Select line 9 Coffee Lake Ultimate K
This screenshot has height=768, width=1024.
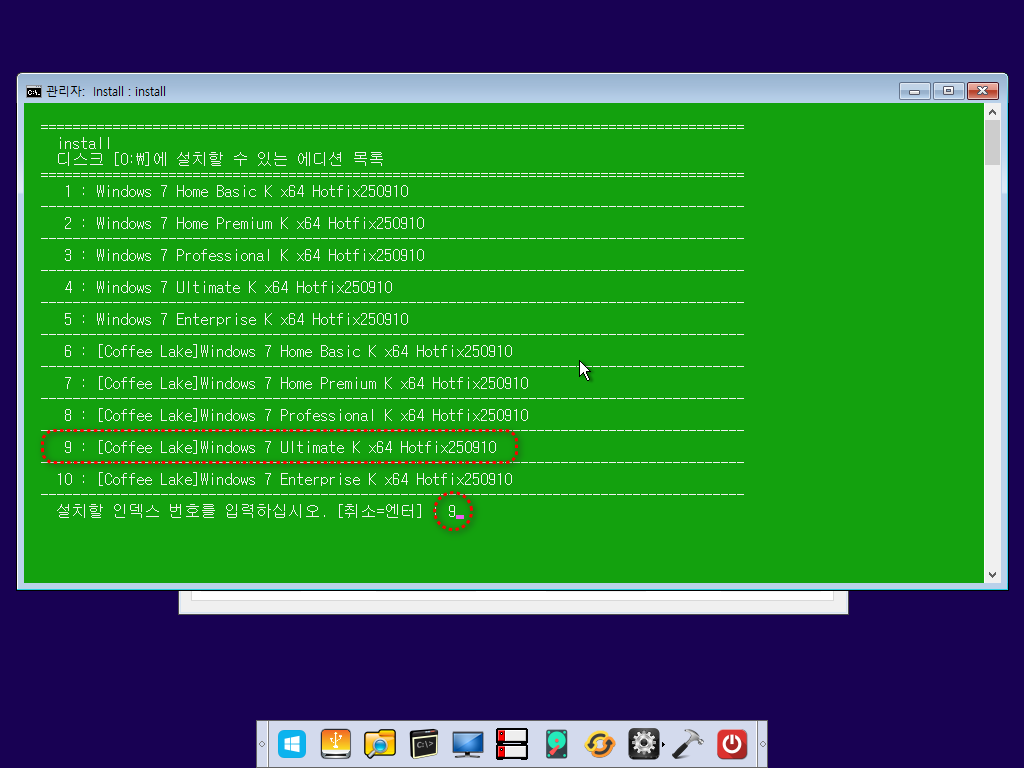click(280, 447)
